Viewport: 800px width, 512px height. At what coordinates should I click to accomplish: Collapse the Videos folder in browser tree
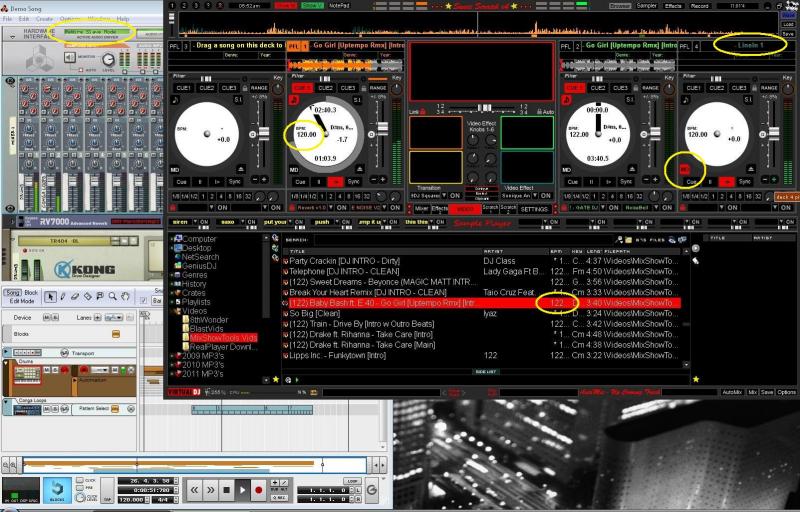click(172, 310)
